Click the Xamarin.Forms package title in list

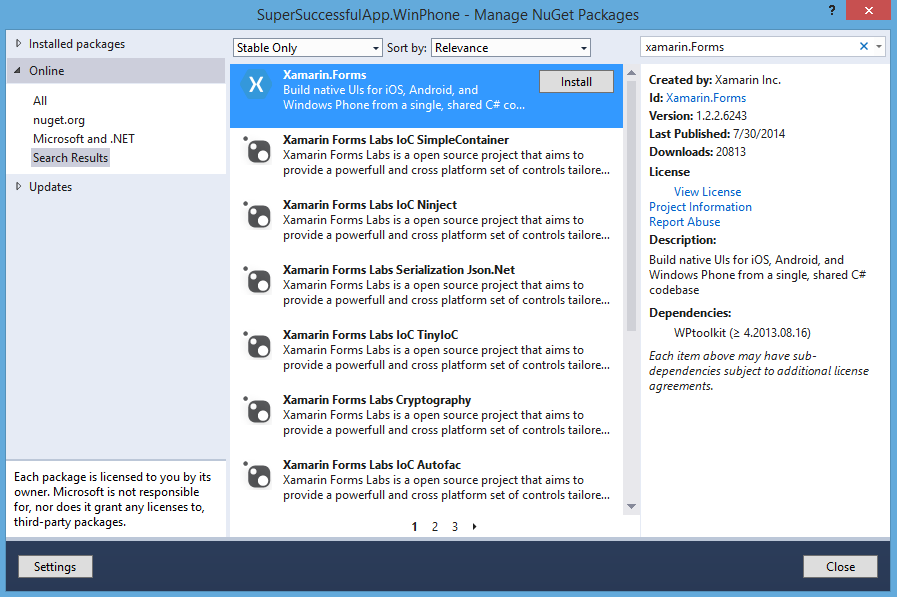[324, 75]
